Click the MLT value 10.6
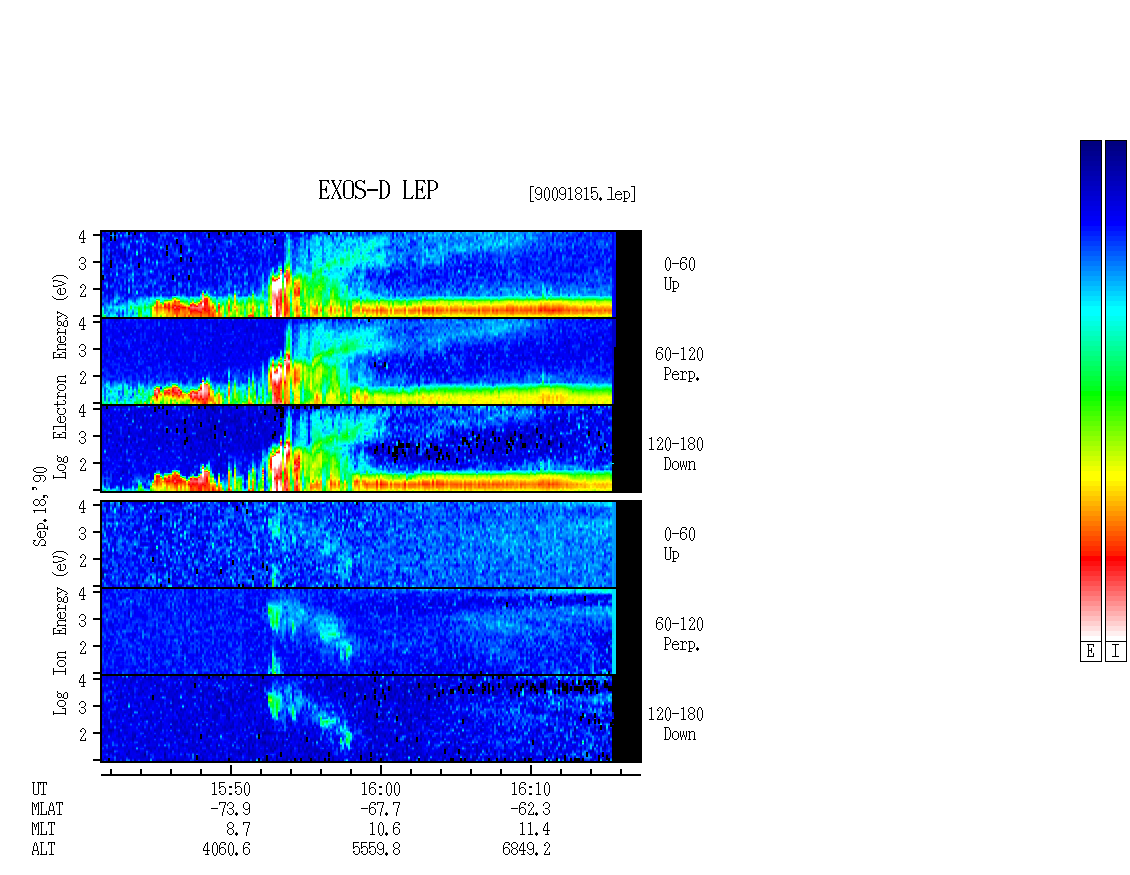This screenshot has height=875, width=1130. (384, 830)
